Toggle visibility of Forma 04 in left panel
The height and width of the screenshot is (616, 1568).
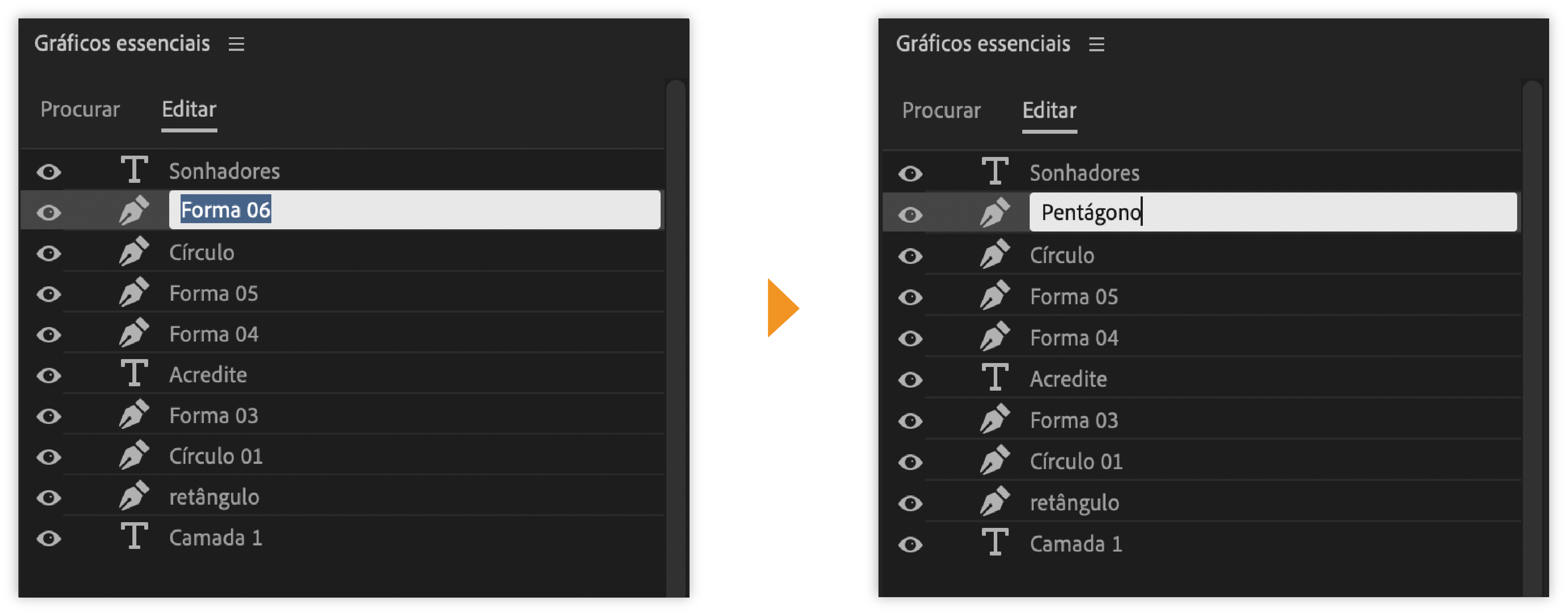pyautogui.click(x=49, y=335)
